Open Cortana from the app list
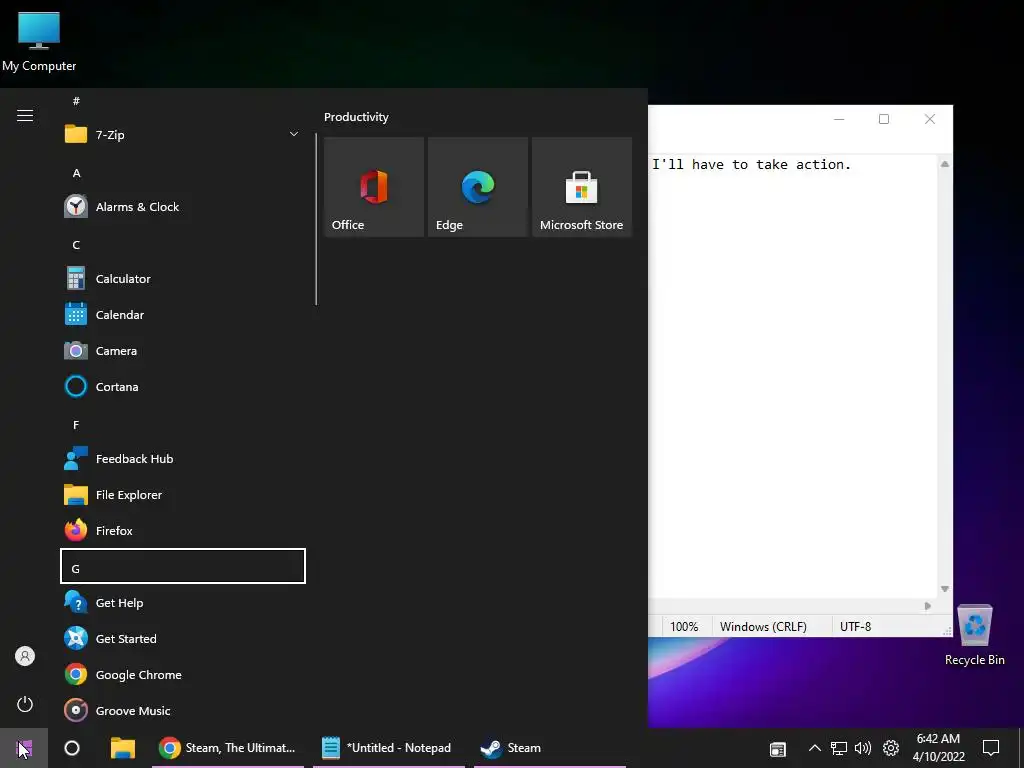Viewport: 1024px width, 768px height. point(182,387)
